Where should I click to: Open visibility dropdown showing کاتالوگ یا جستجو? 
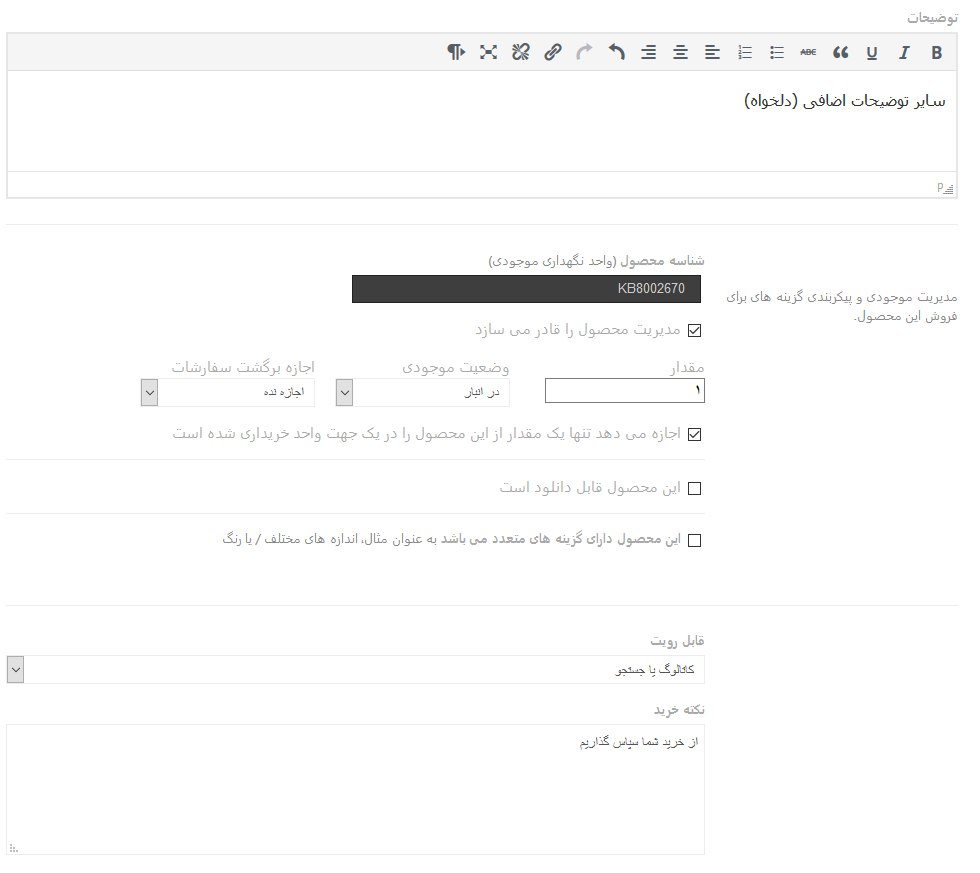[x=356, y=669]
